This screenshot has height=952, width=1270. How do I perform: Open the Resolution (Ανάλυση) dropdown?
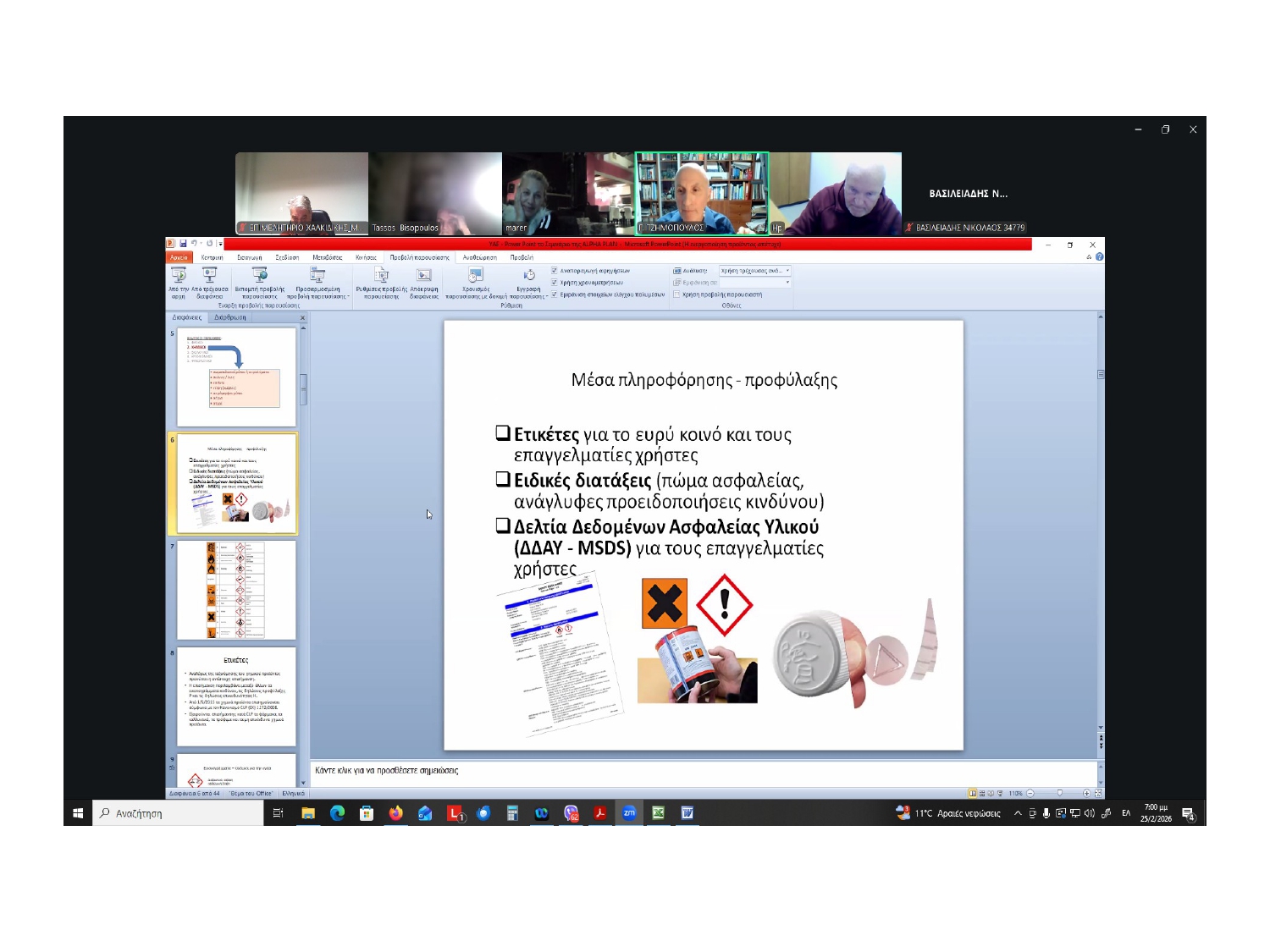tap(754, 271)
